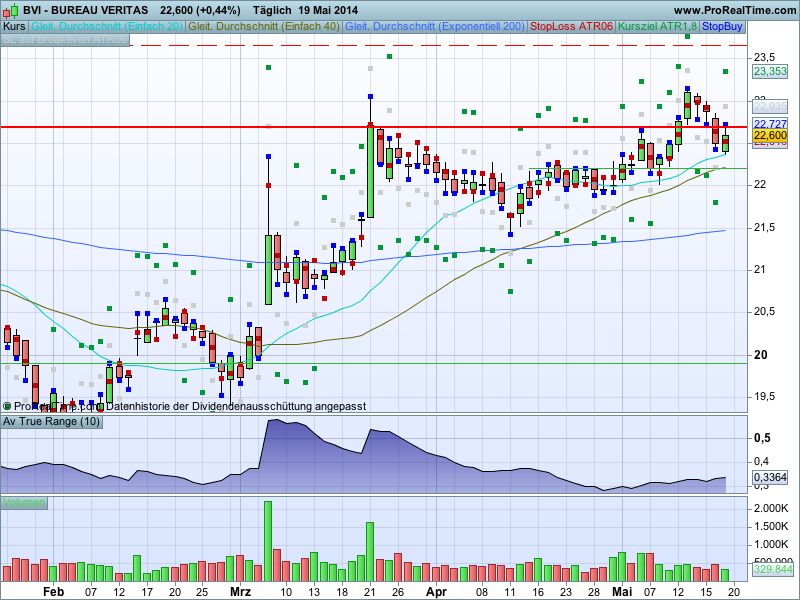Select the green 23,353 price tag
The image size is (800, 600).
770,71
